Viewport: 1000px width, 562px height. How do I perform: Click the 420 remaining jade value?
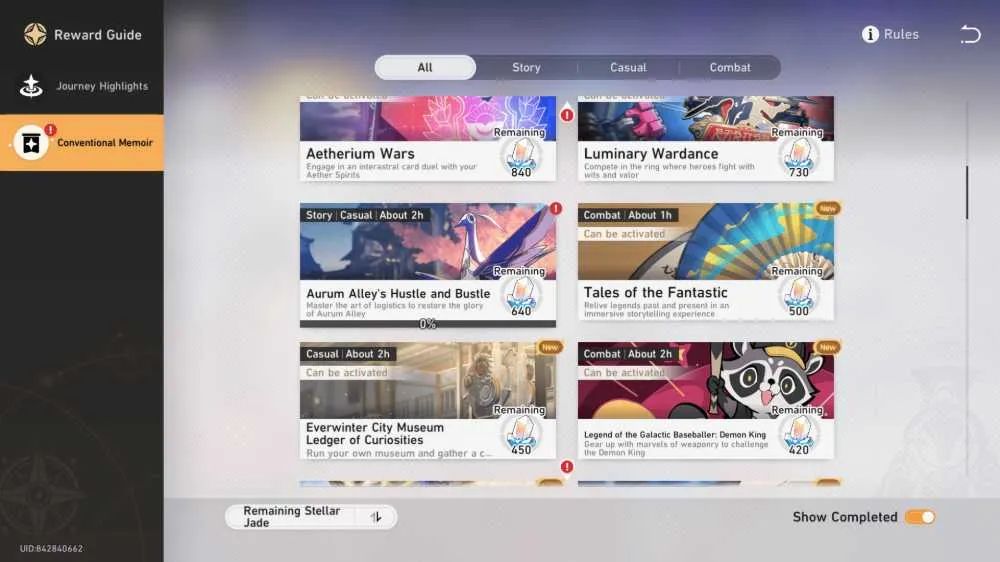point(798,450)
